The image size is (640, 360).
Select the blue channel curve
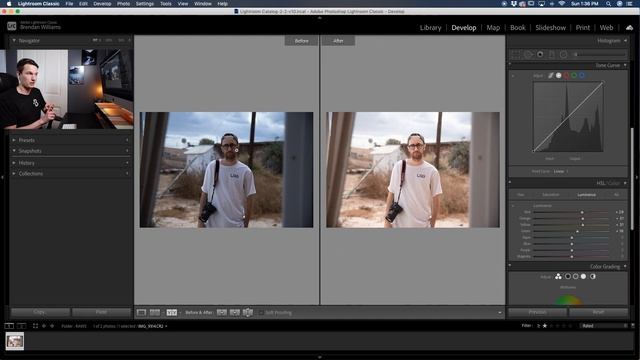point(582,76)
